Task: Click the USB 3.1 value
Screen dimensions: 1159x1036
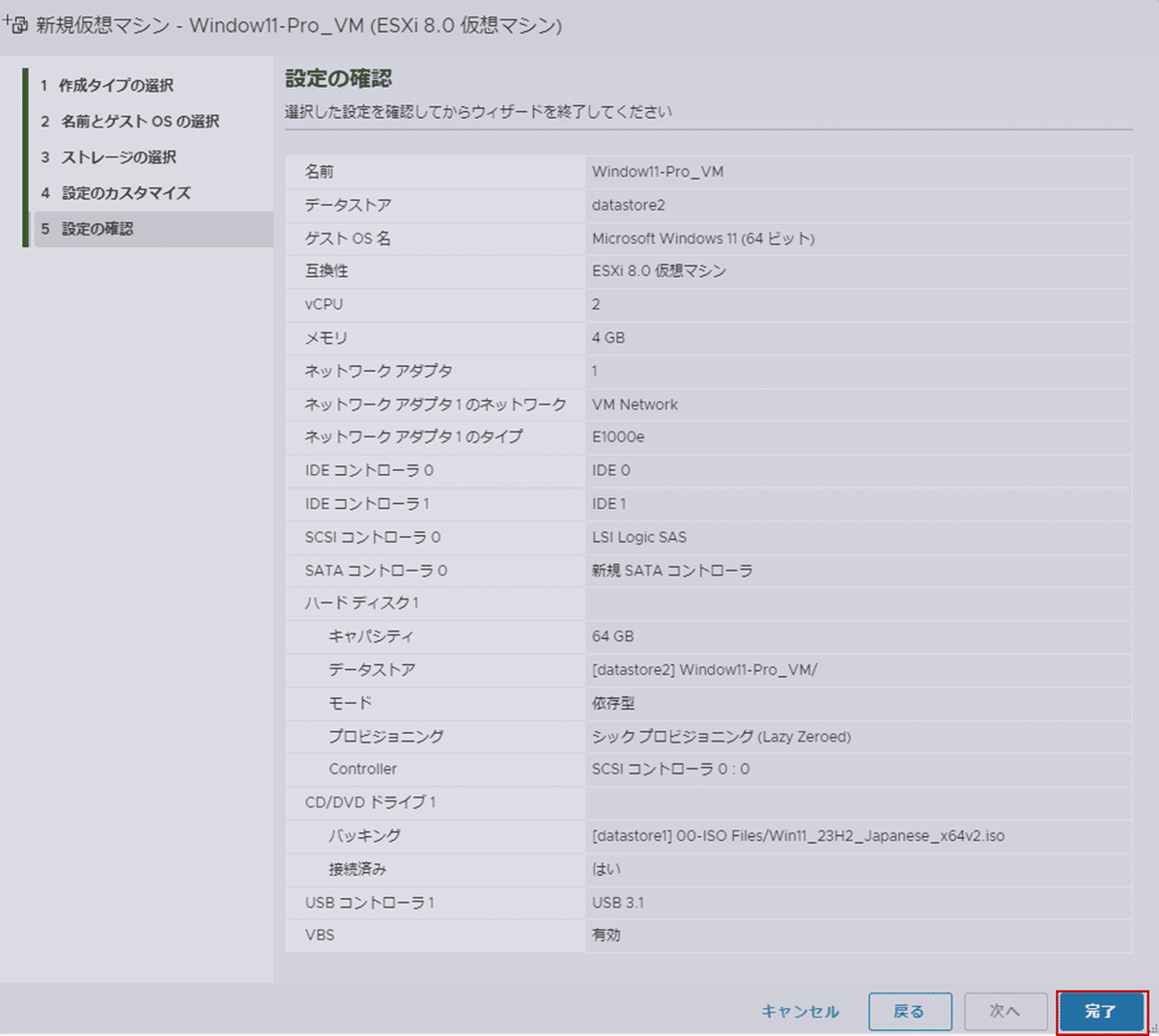Action: [x=617, y=903]
